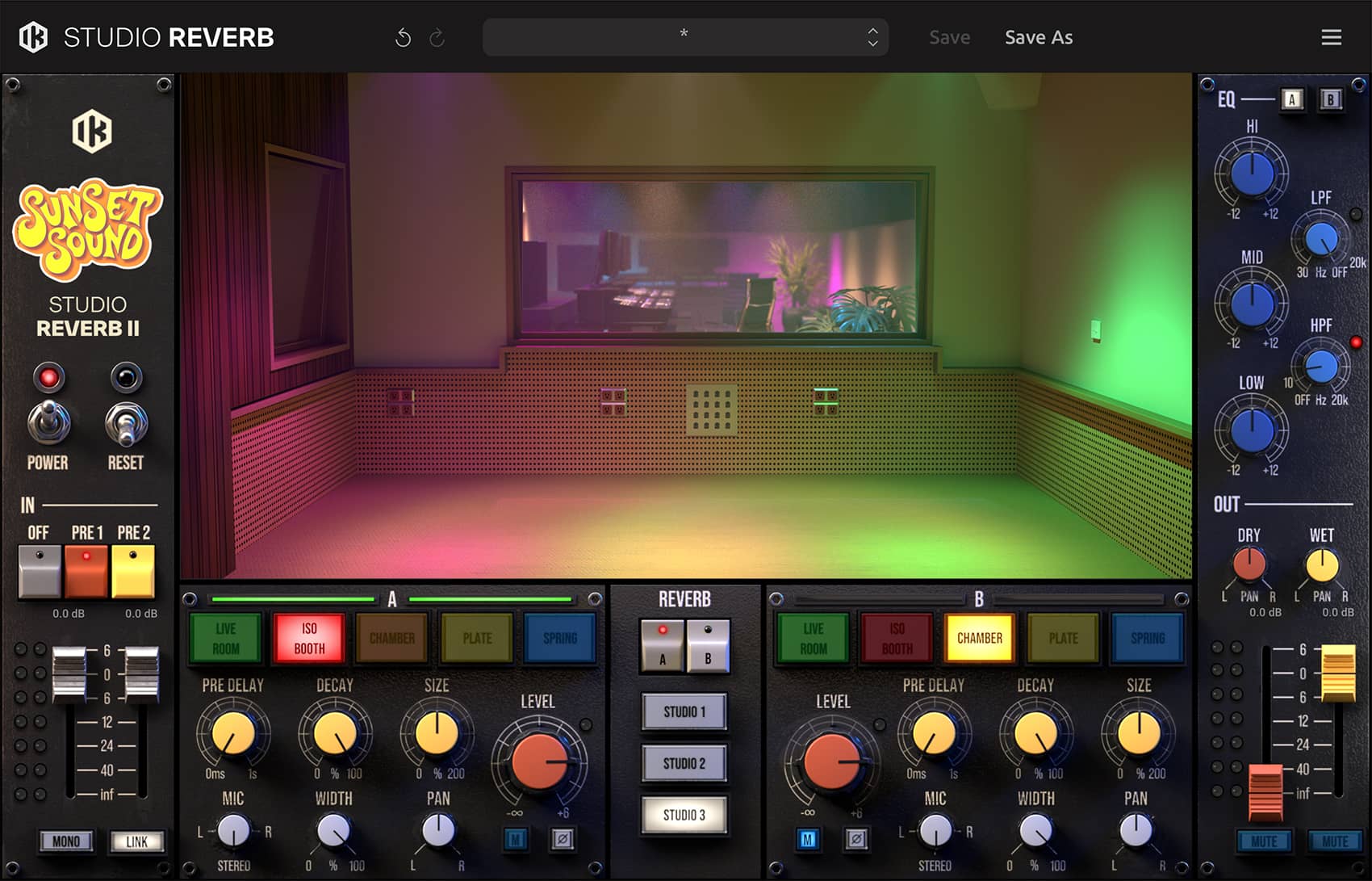
Task: Flip the Reset toggle switch
Action: coord(126,422)
